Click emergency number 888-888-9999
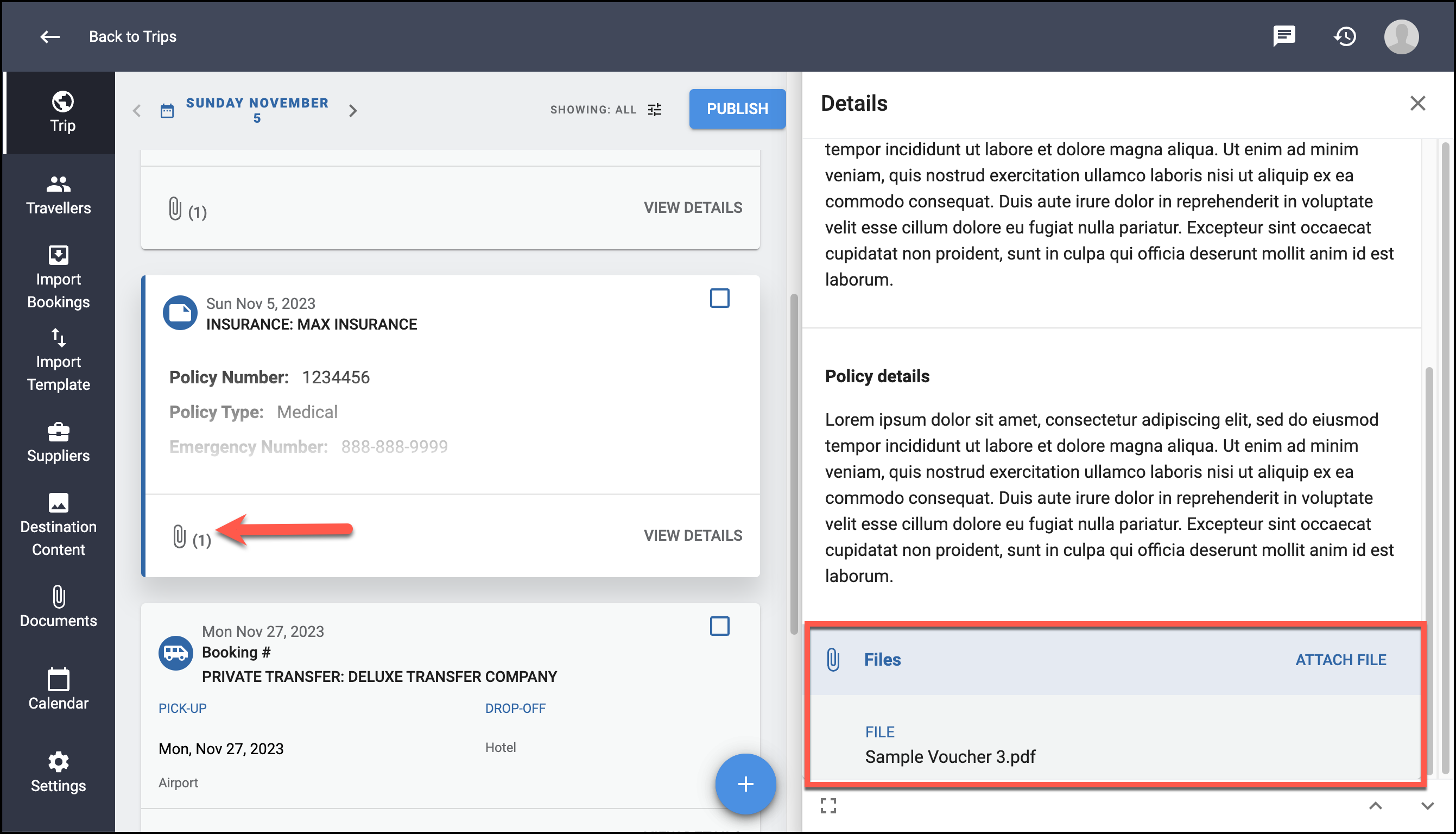This screenshot has width=1456, height=834. click(395, 447)
